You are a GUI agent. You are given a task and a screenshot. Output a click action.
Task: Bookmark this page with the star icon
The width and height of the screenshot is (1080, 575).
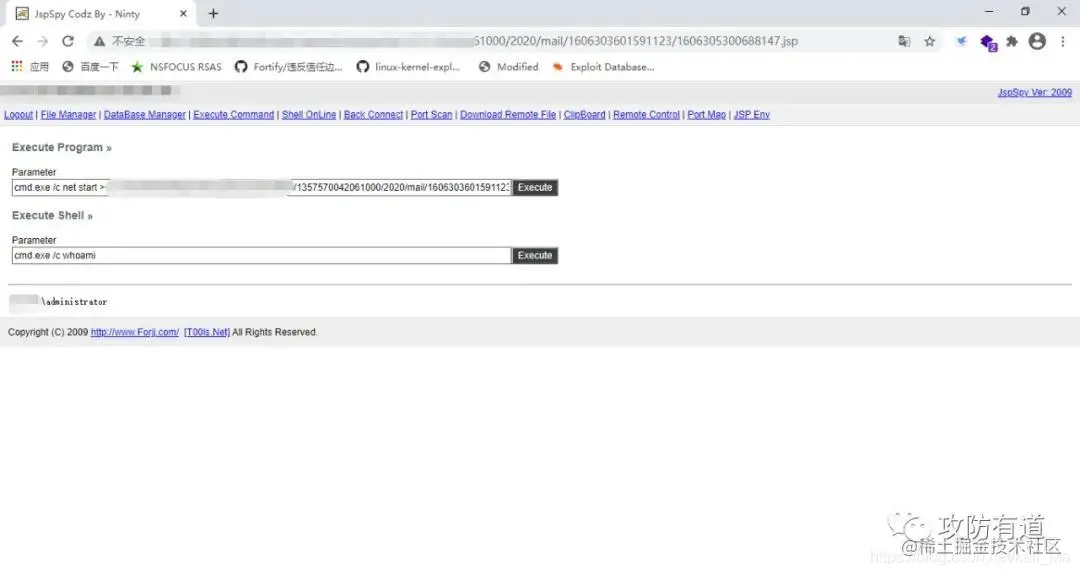point(930,41)
